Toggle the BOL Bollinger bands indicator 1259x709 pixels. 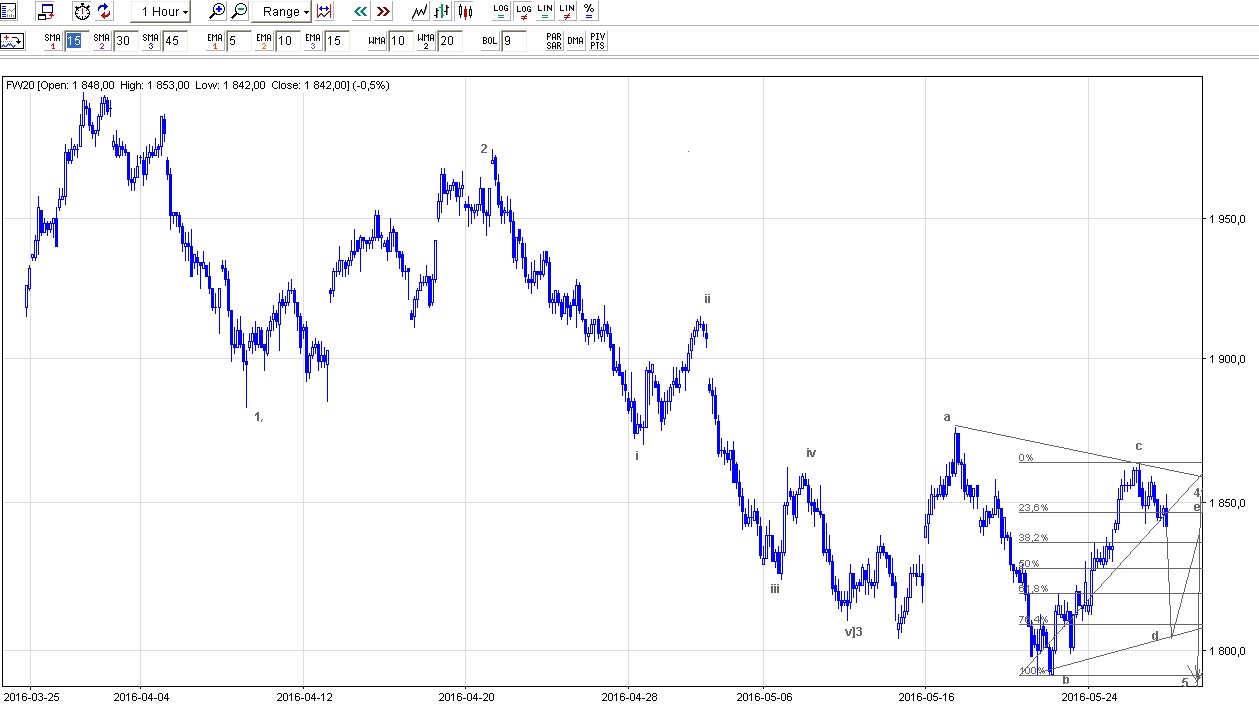coord(490,41)
